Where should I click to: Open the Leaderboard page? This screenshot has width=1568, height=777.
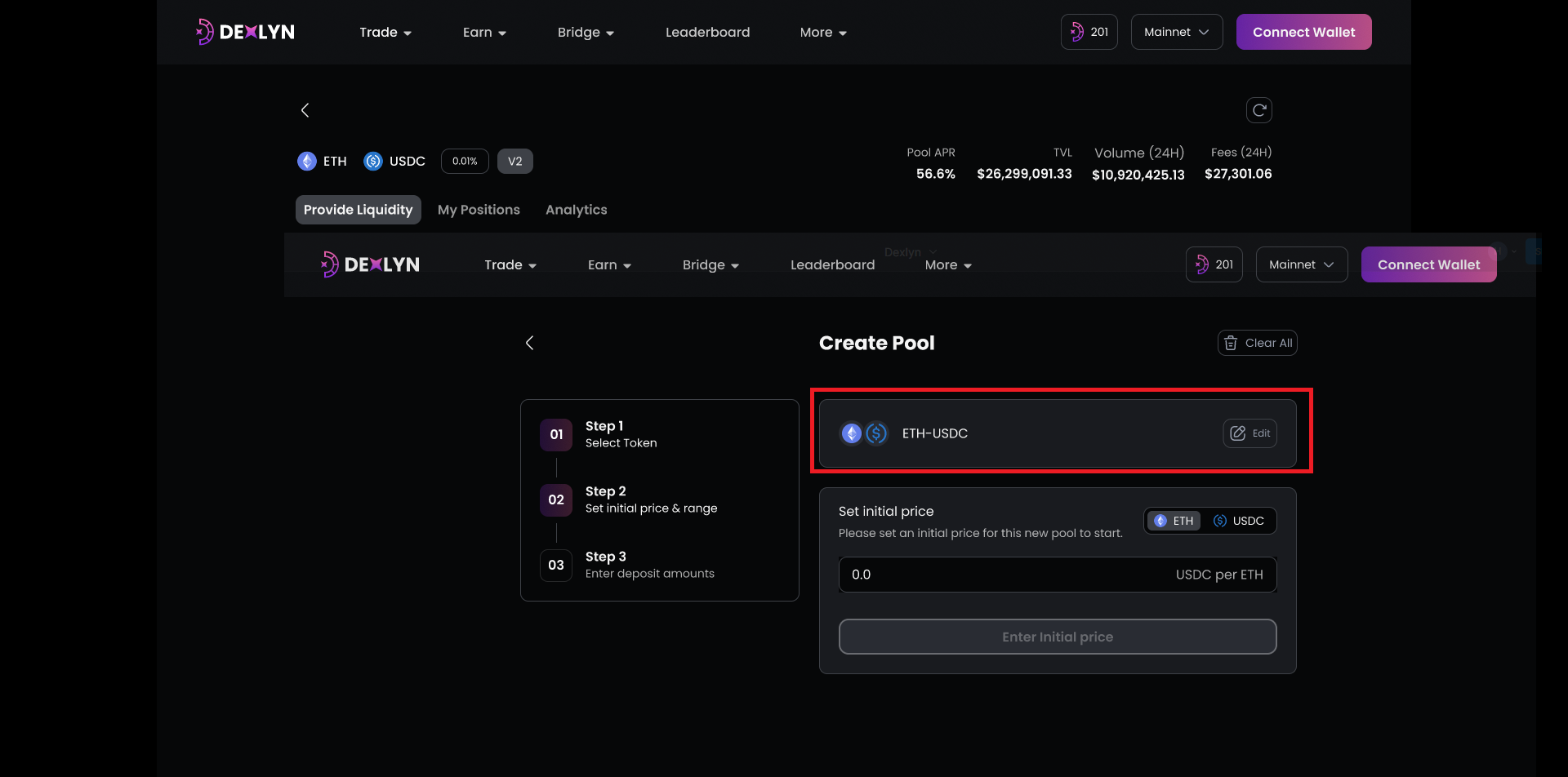[x=707, y=32]
